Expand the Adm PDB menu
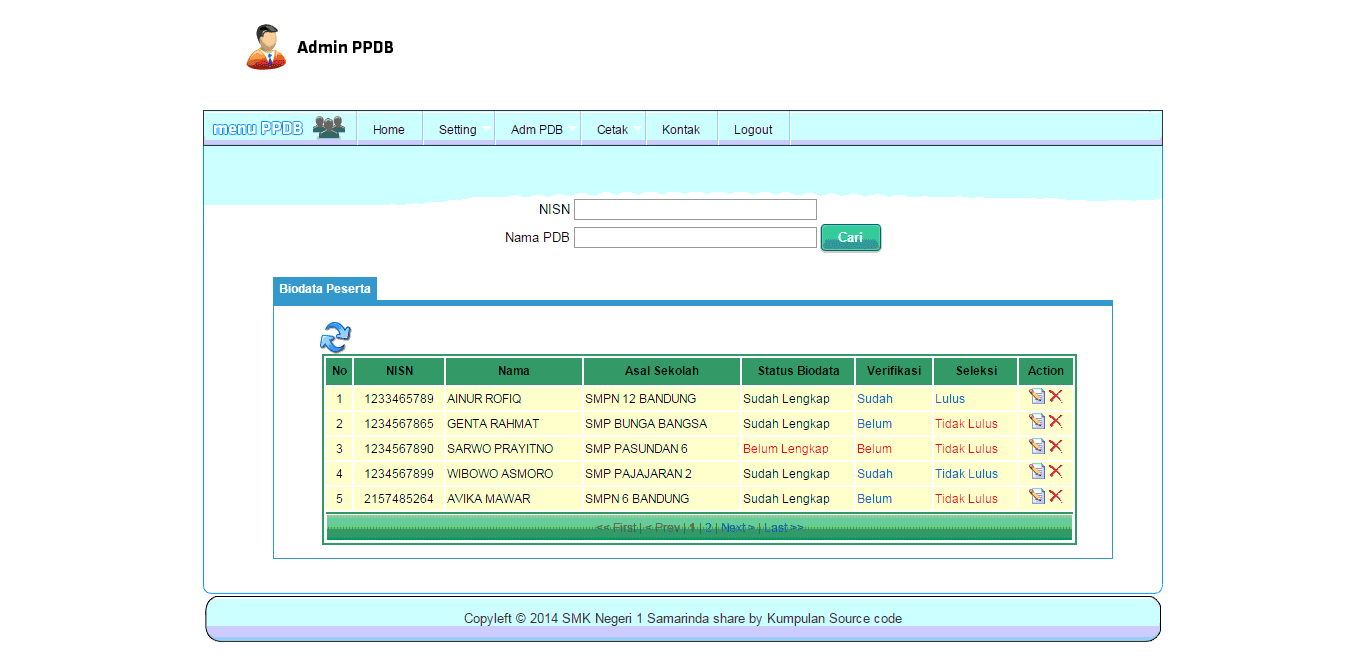Image resolution: width=1366 pixels, height=664 pixels. 537,129
